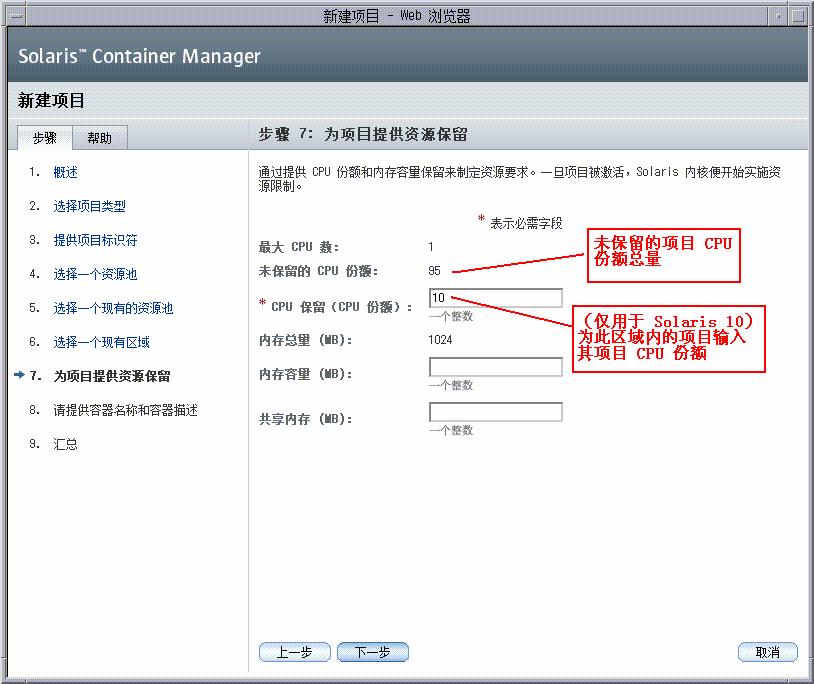Click the 内存总量 (MB) label
This screenshot has height=684, width=814.
click(x=305, y=340)
